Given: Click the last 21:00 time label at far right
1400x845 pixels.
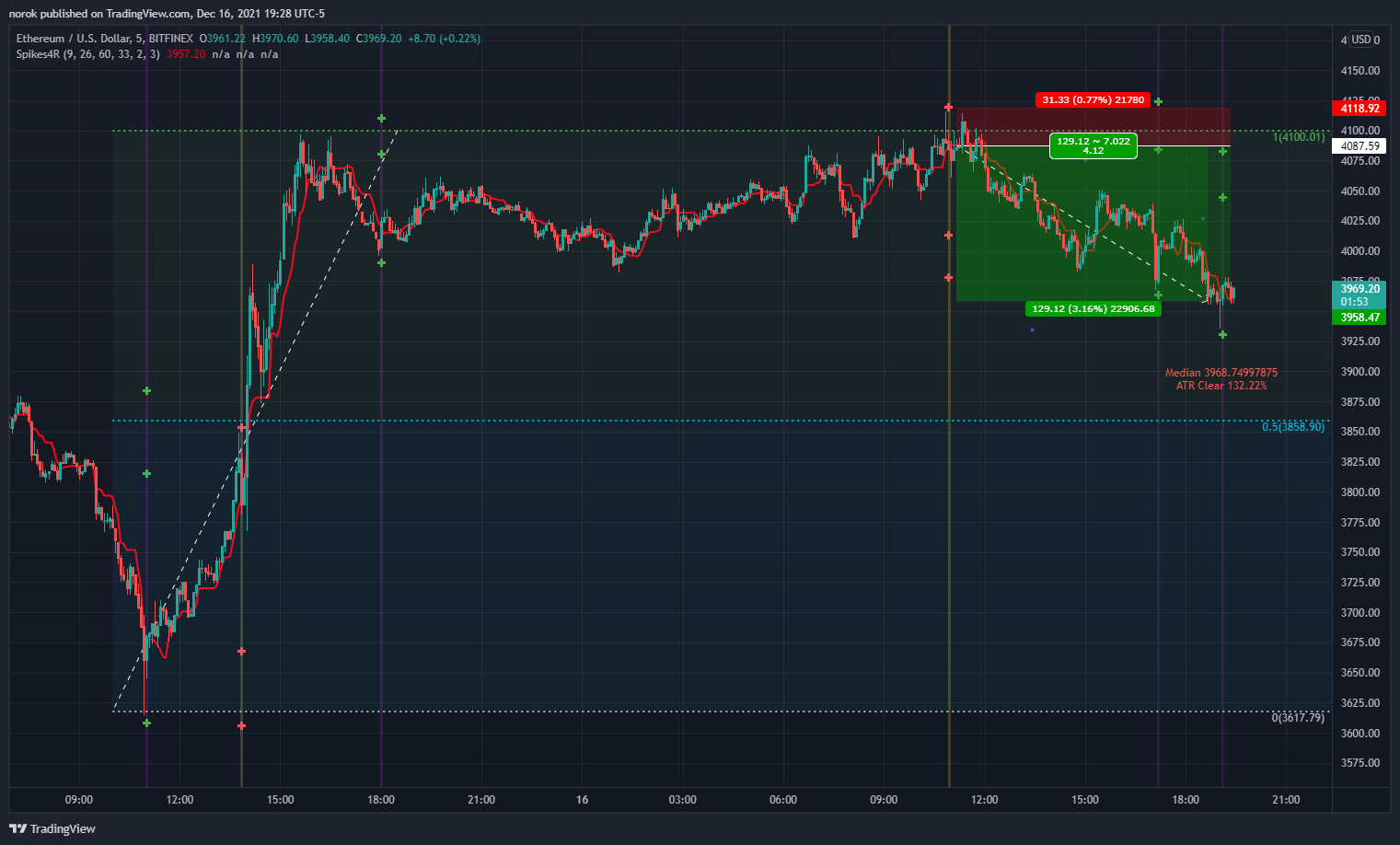Looking at the screenshot, I should point(1286,800).
